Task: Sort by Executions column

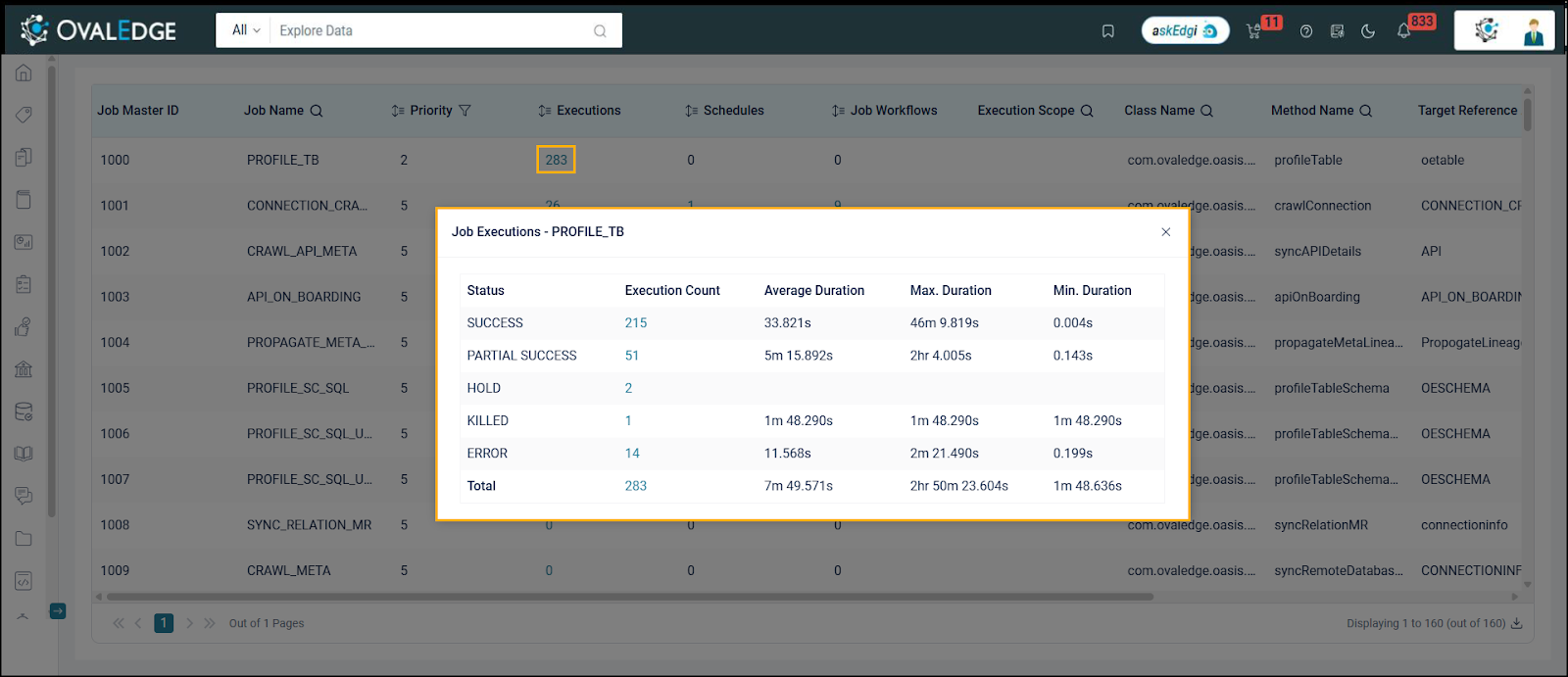Action: point(545,111)
